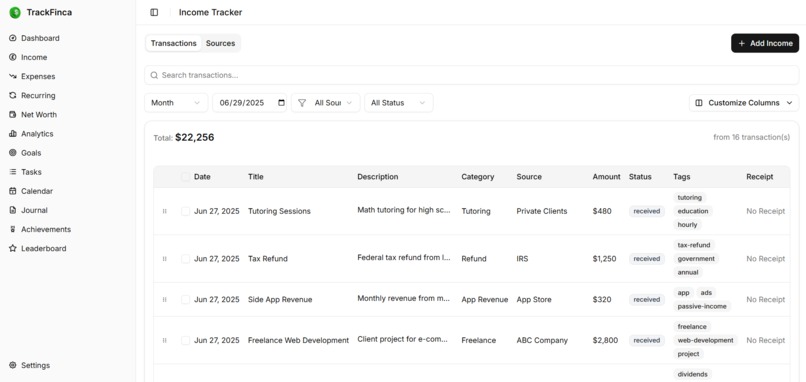Click the Journal document icon
This screenshot has height=382, width=806.
tap(13, 210)
